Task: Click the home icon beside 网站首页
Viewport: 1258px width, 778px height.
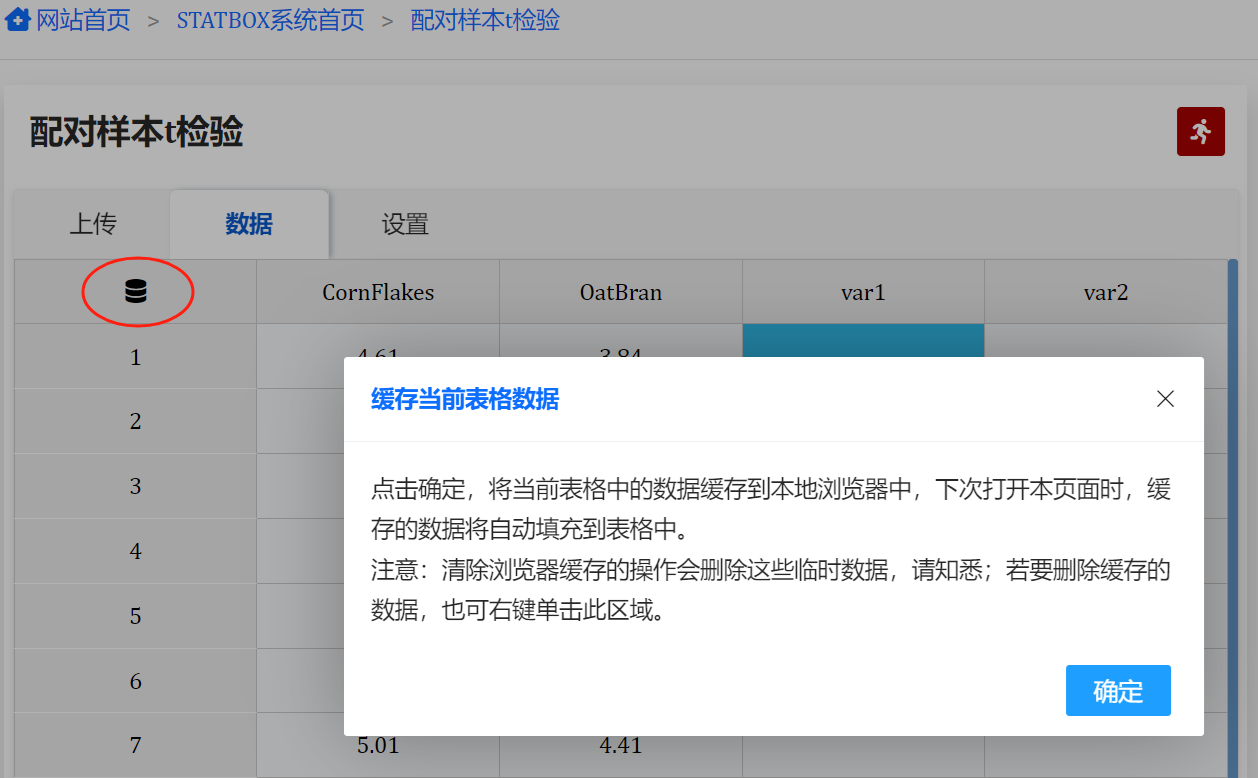Action: (18, 20)
